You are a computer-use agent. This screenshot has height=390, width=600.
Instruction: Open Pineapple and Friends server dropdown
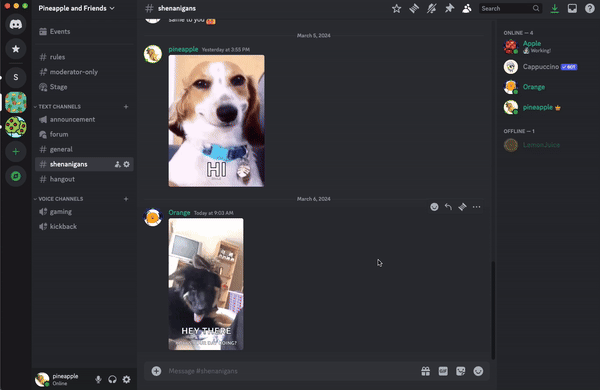77,8
